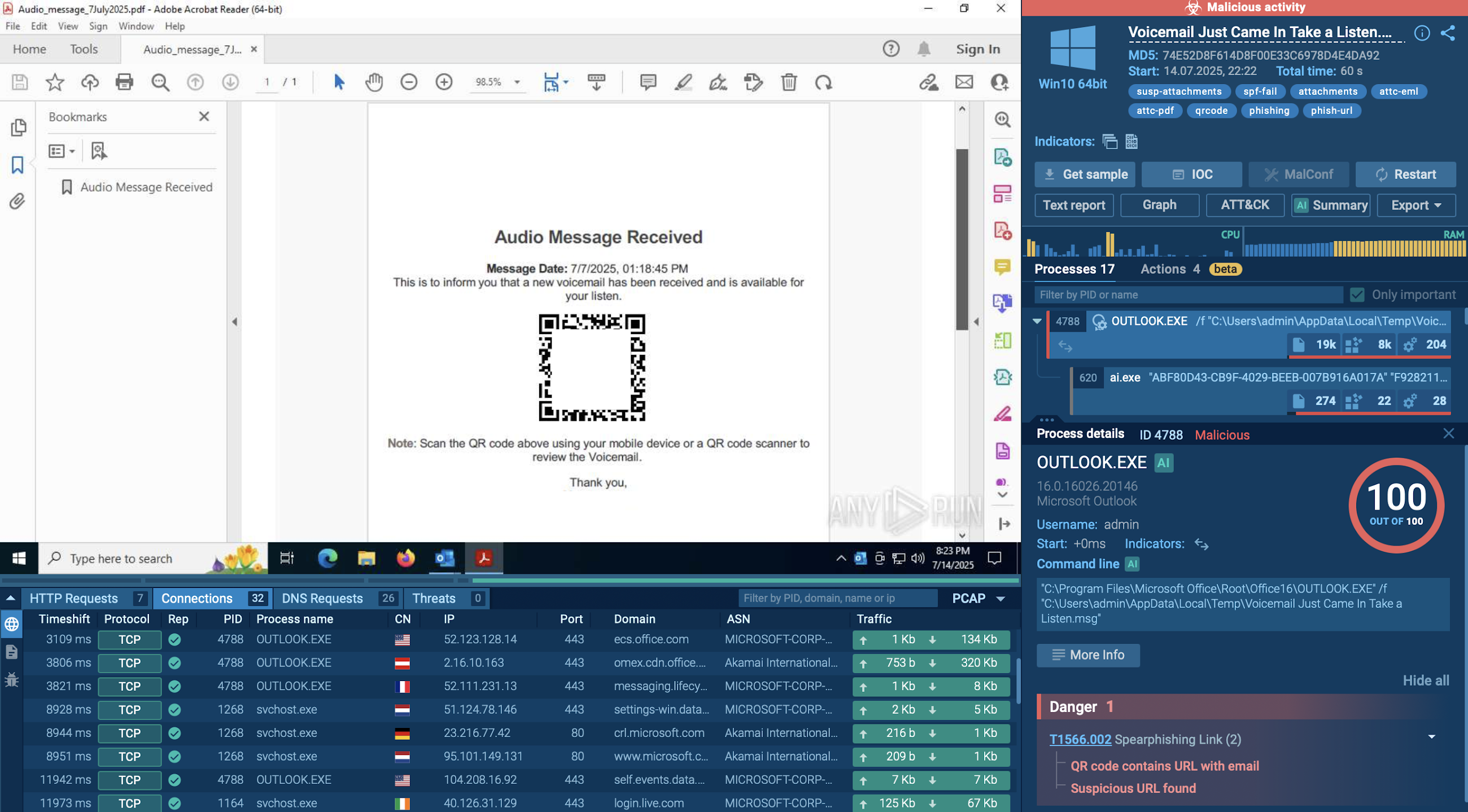Open Firefox from the Windows taskbar

[x=405, y=558]
